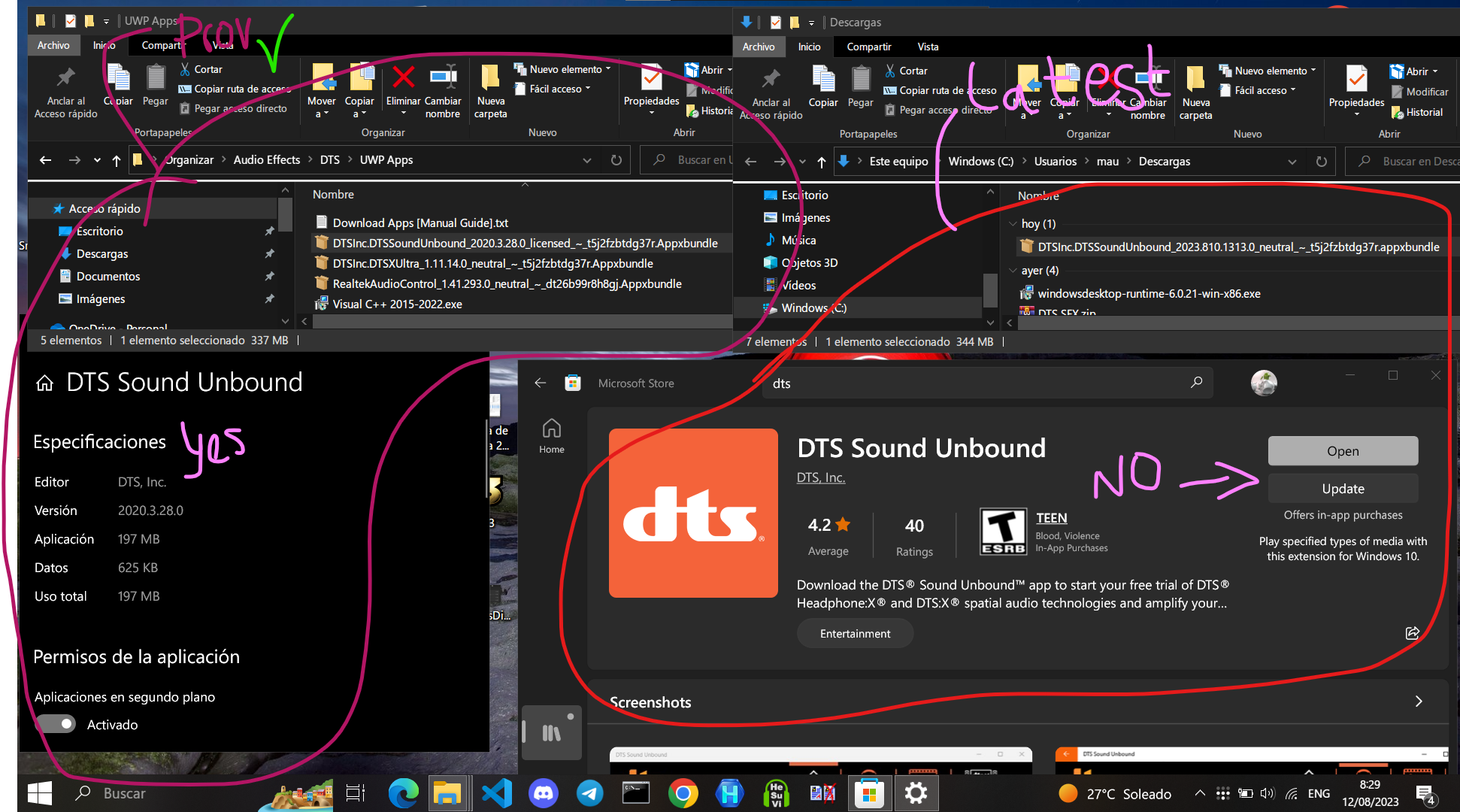This screenshot has width=1460, height=812.
Task: Click Cortar in Descargas window ribbon
Action: (906, 71)
